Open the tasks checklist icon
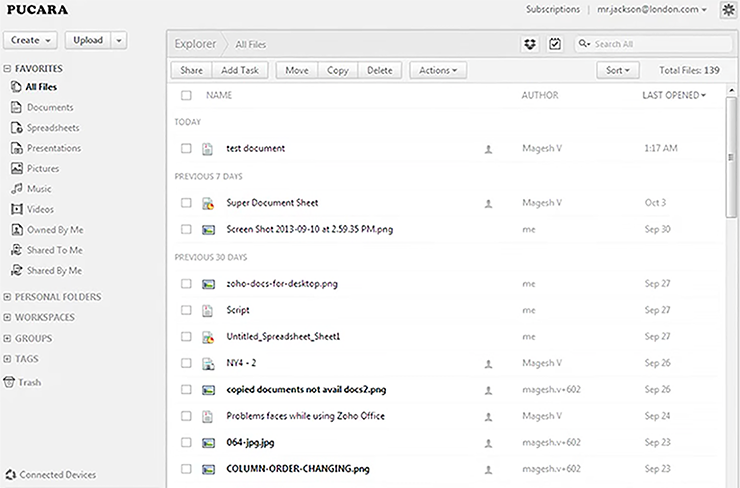Screen dimensions: 740x488 click(x=555, y=44)
